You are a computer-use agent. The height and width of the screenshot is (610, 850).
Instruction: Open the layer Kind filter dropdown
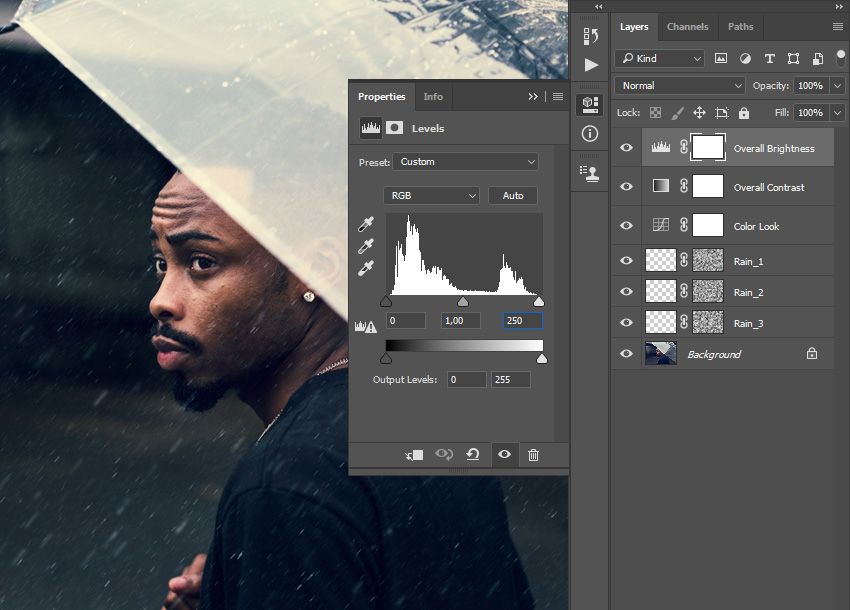tap(659, 59)
